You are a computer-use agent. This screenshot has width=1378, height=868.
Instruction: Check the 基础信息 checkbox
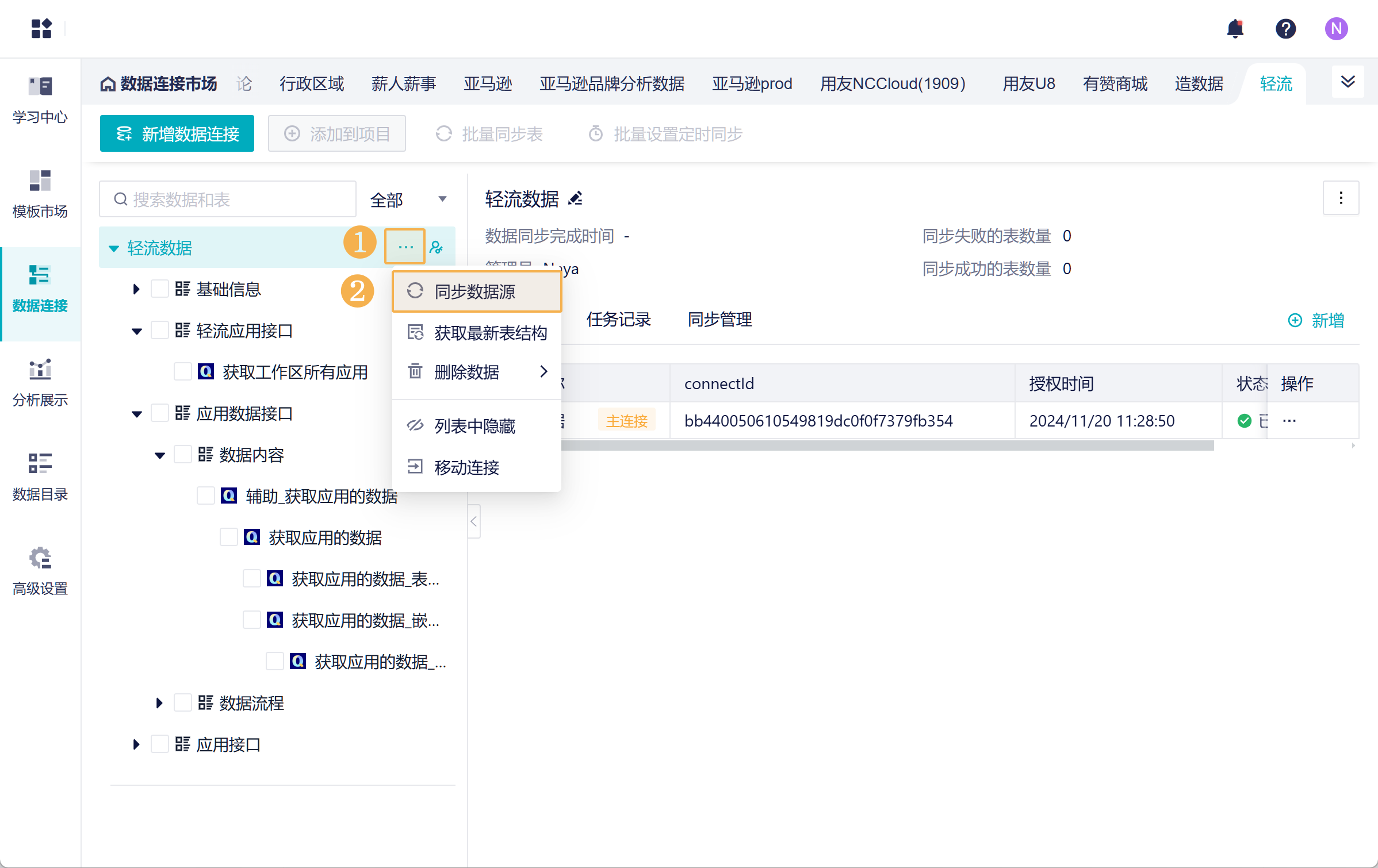(159, 289)
